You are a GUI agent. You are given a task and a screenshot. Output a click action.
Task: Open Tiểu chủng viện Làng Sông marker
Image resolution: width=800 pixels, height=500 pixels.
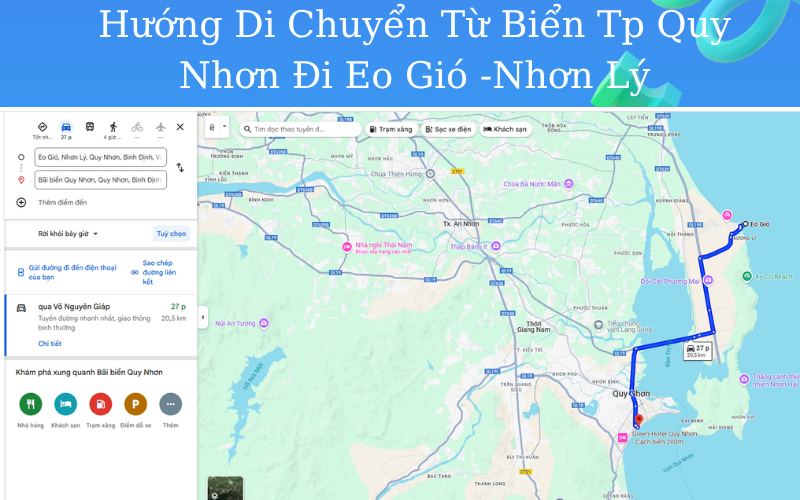click(598, 324)
